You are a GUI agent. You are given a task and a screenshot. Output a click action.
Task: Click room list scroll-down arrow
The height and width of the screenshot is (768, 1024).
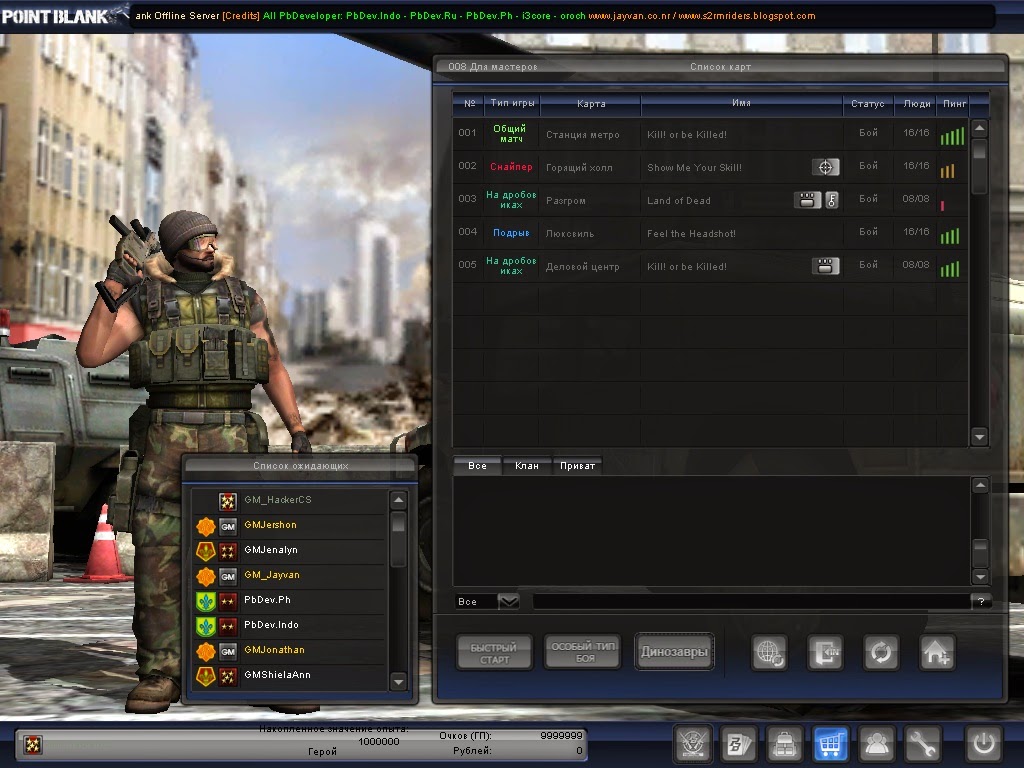[x=979, y=436]
